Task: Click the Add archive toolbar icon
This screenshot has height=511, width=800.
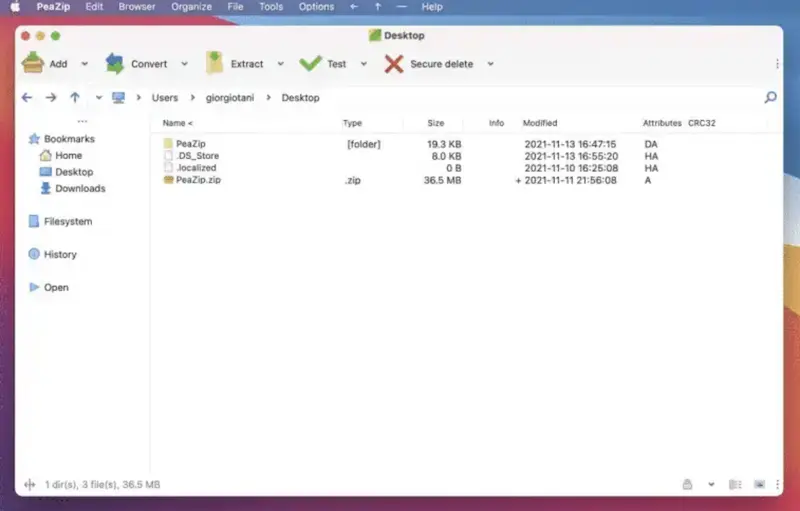Action: click(x=33, y=63)
